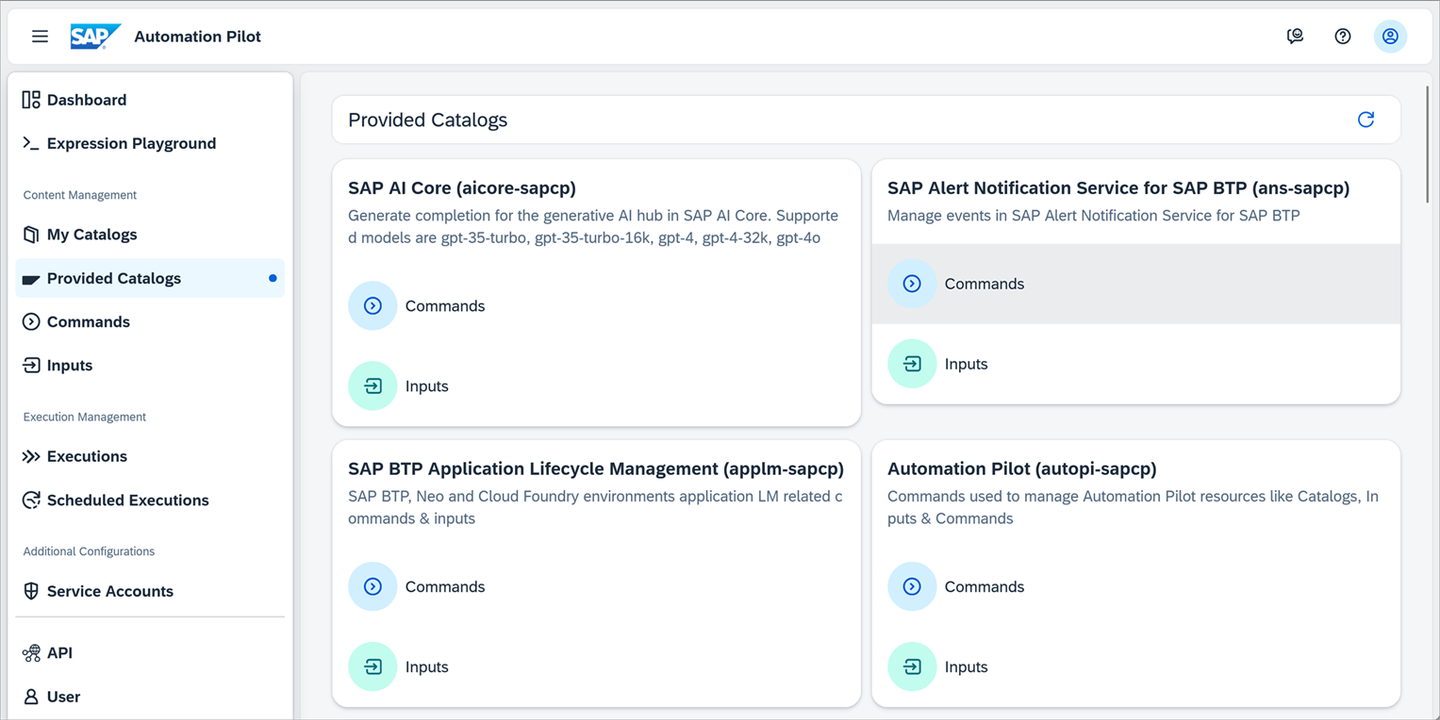This screenshot has height=720, width=1440.
Task: Open Scheduled Executions
Action: (x=150, y=500)
